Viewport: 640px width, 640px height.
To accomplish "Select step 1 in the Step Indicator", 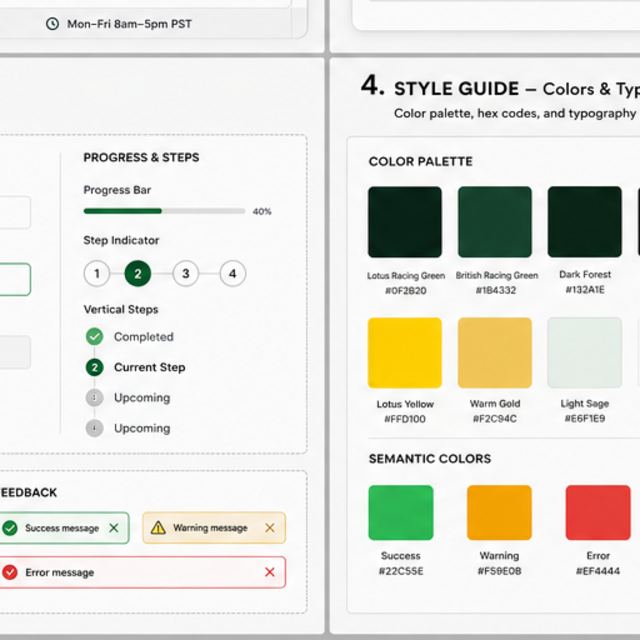I will [97, 273].
